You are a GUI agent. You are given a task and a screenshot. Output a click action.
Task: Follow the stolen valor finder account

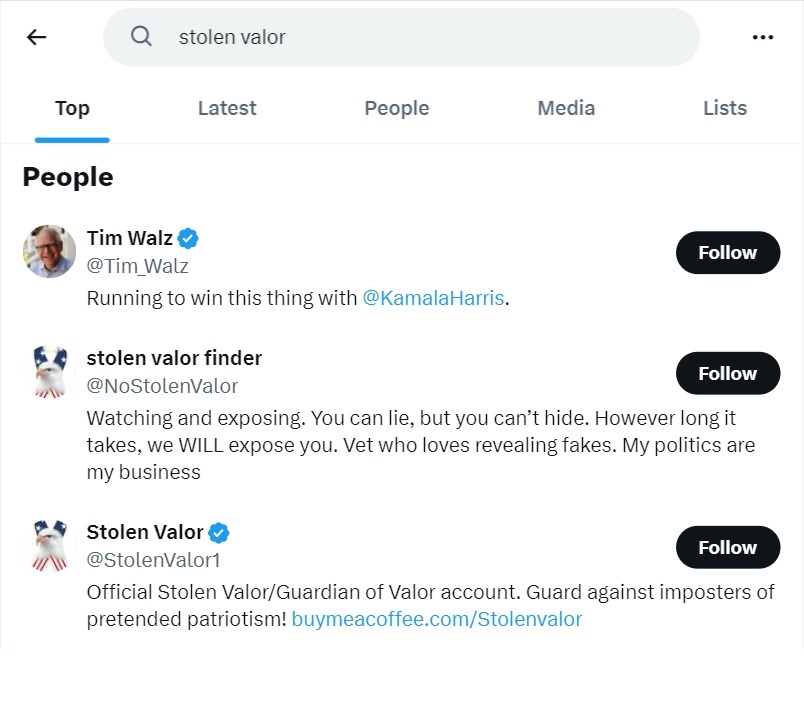727,373
